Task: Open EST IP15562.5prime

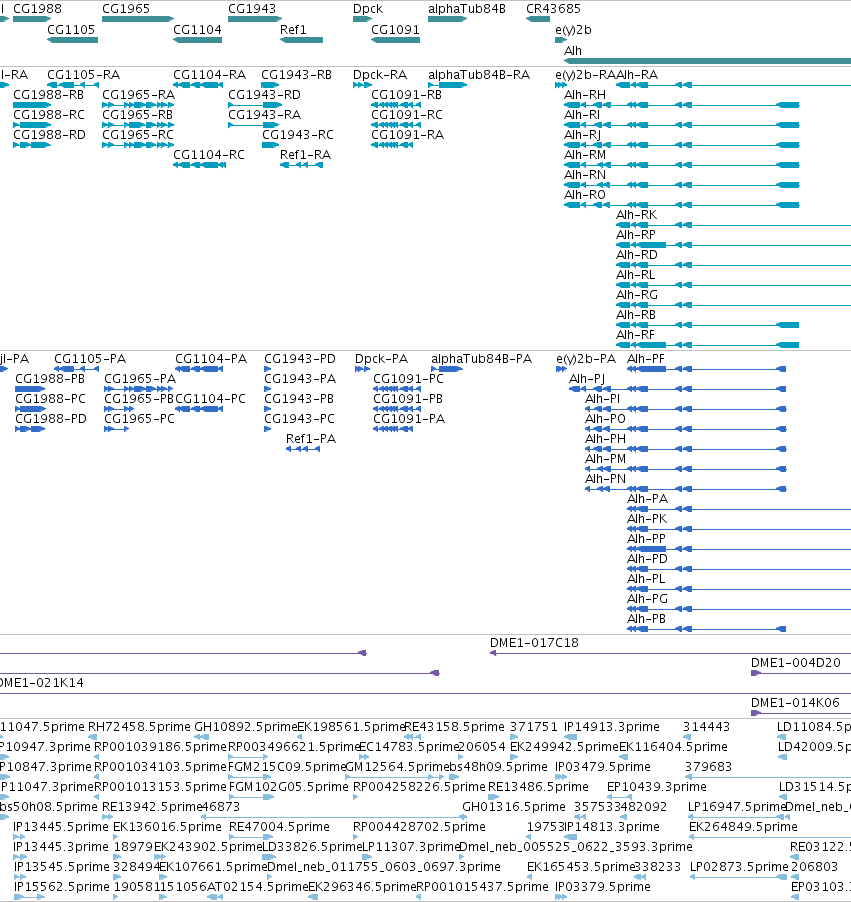Action: tap(62, 887)
